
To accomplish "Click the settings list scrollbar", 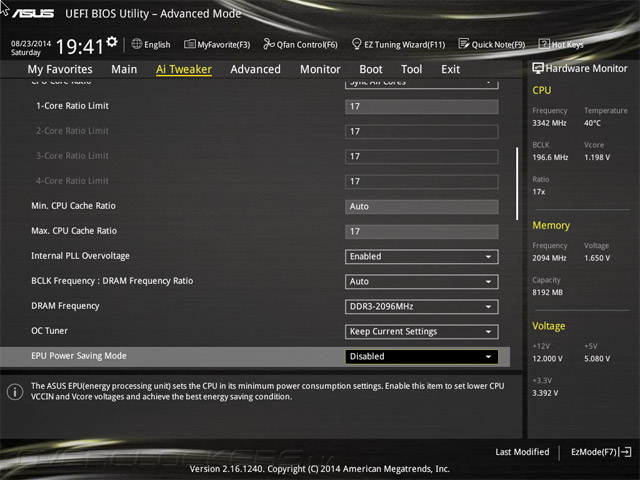I will pos(517,184).
